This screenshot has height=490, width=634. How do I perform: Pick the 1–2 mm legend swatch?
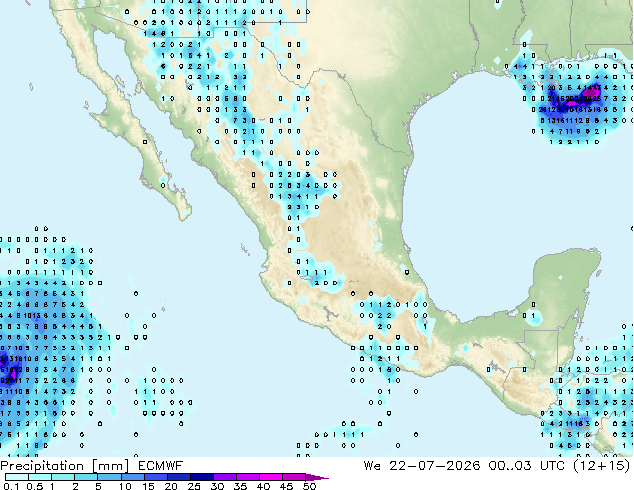63,477
